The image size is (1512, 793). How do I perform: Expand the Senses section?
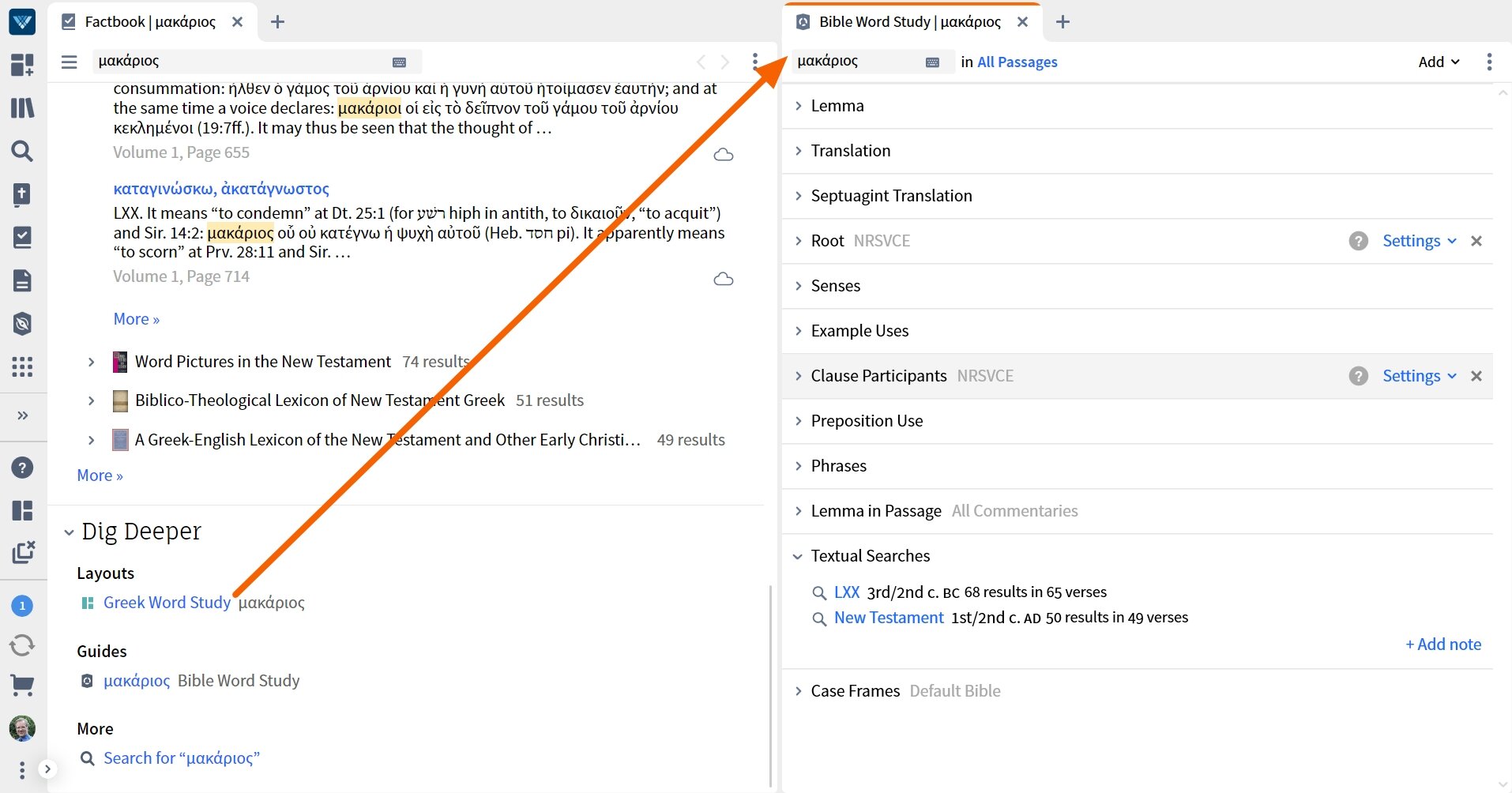tap(798, 286)
